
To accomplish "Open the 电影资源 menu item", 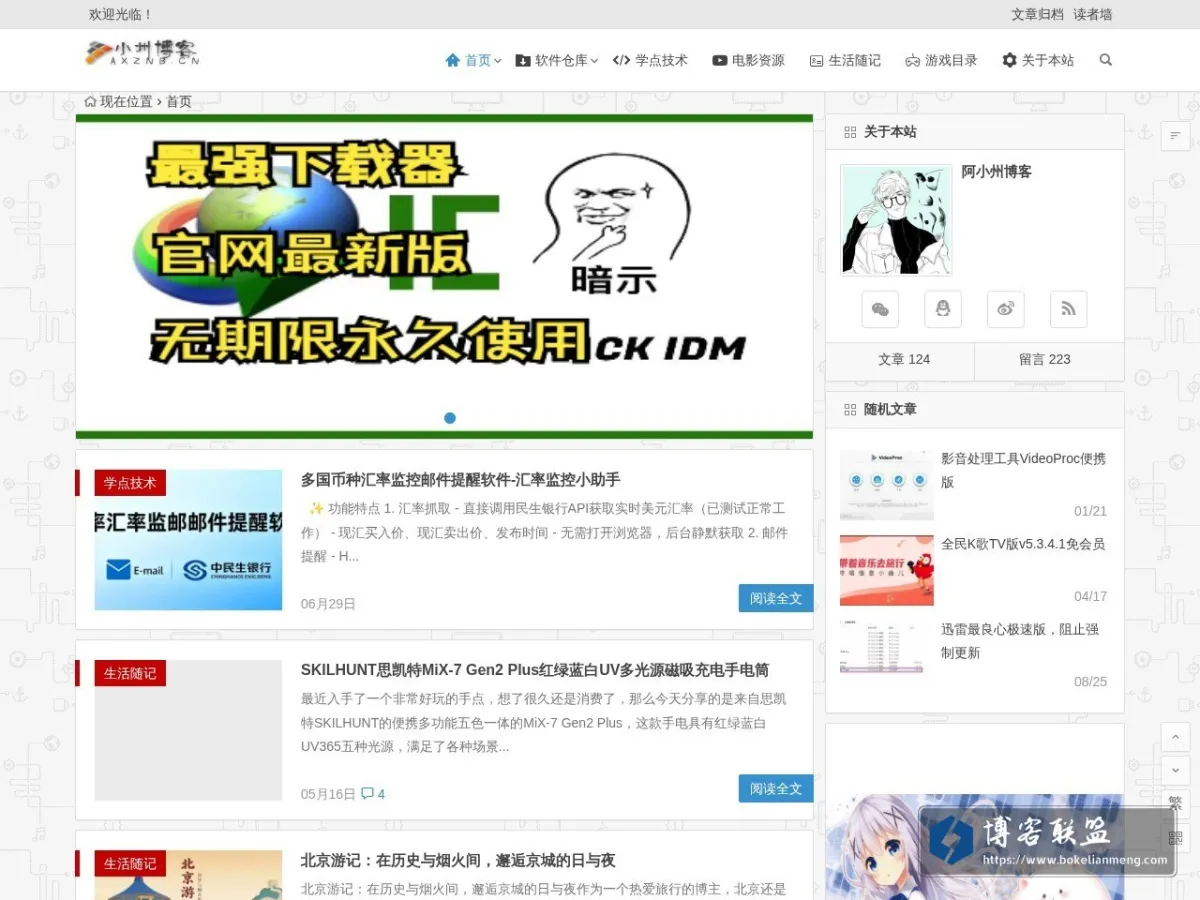I will point(748,60).
